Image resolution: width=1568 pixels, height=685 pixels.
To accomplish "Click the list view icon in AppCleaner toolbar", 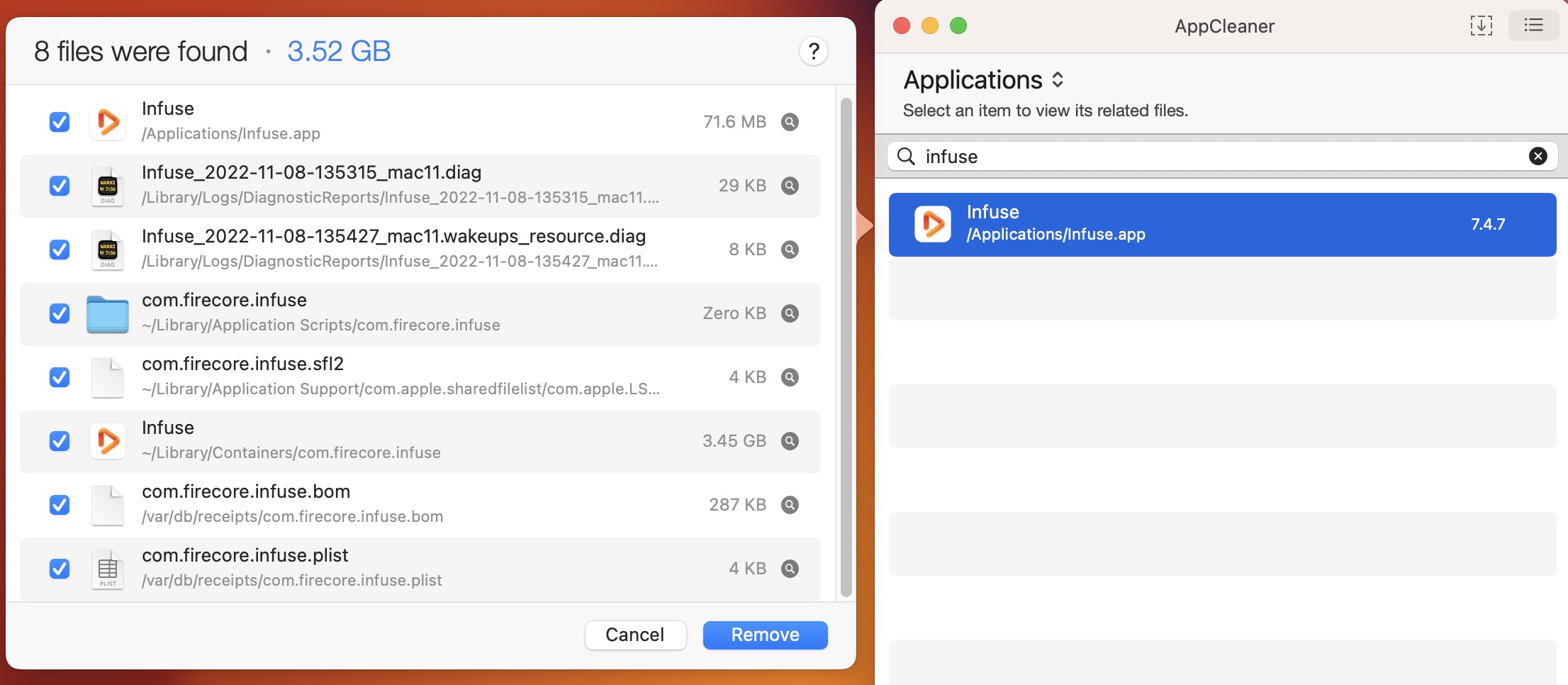I will pos(1533,26).
